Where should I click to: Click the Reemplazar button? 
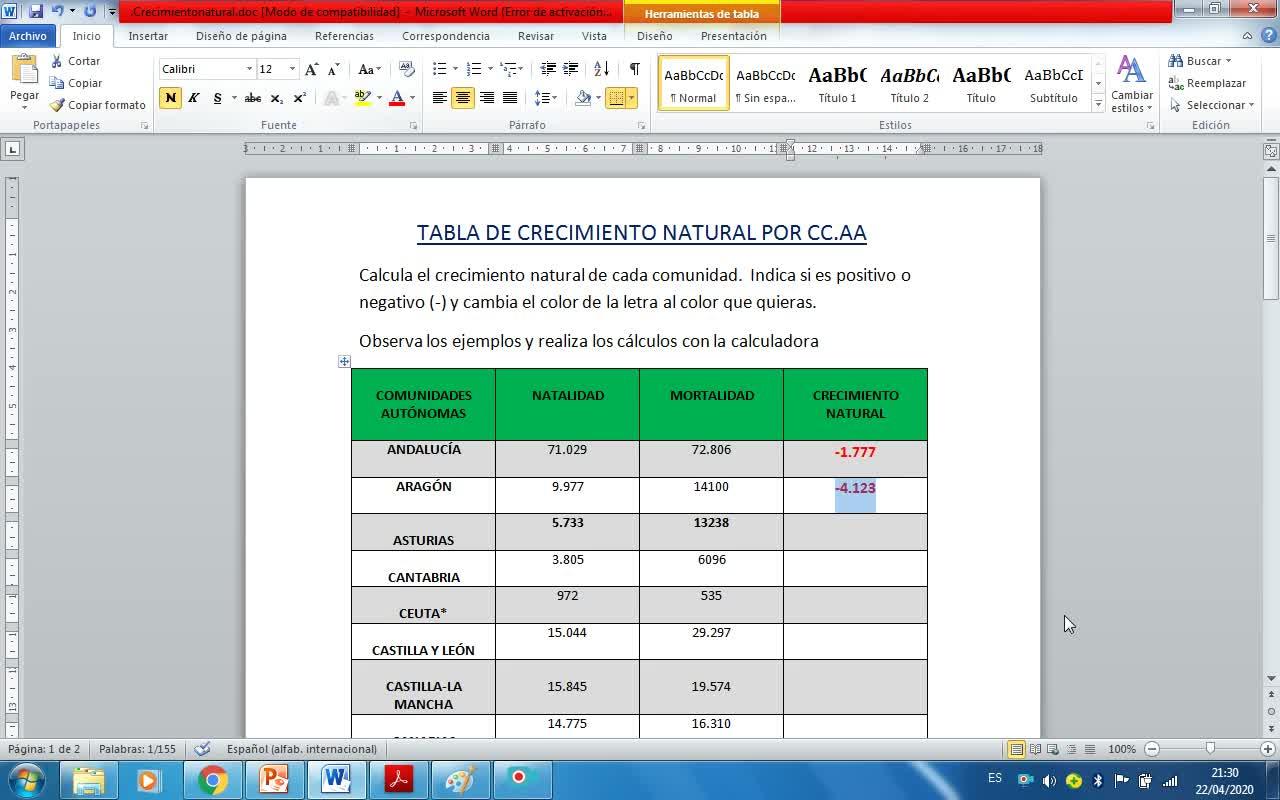tap(1207, 83)
